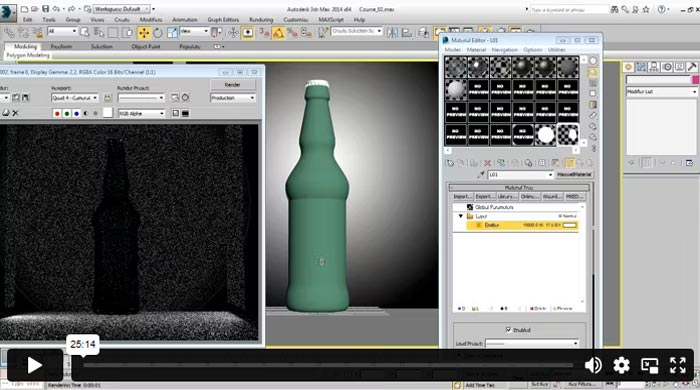
Task: Click Assign Material to Selection icon
Action: point(473,163)
